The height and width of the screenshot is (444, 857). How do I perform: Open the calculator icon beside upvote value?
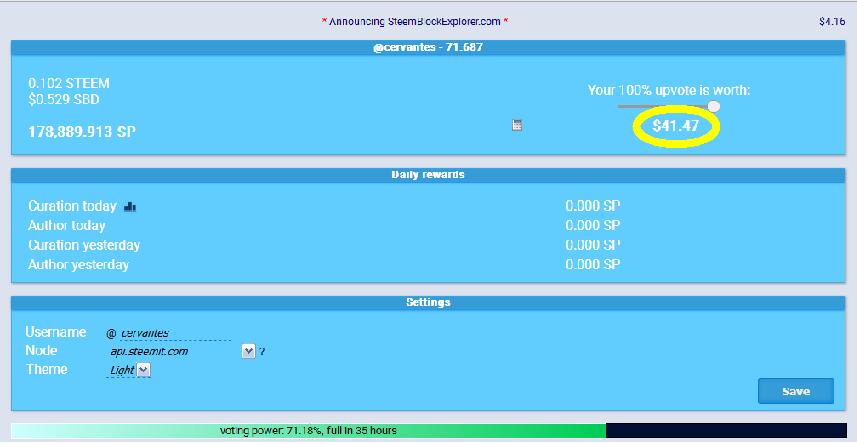pyautogui.click(x=517, y=125)
